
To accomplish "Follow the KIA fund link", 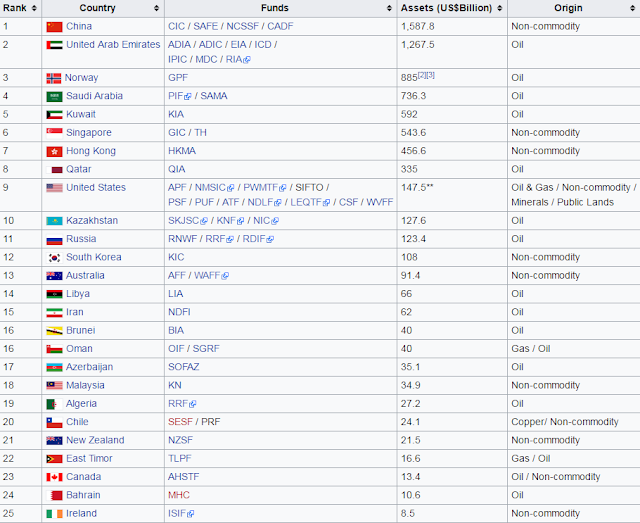I will pos(176,114).
